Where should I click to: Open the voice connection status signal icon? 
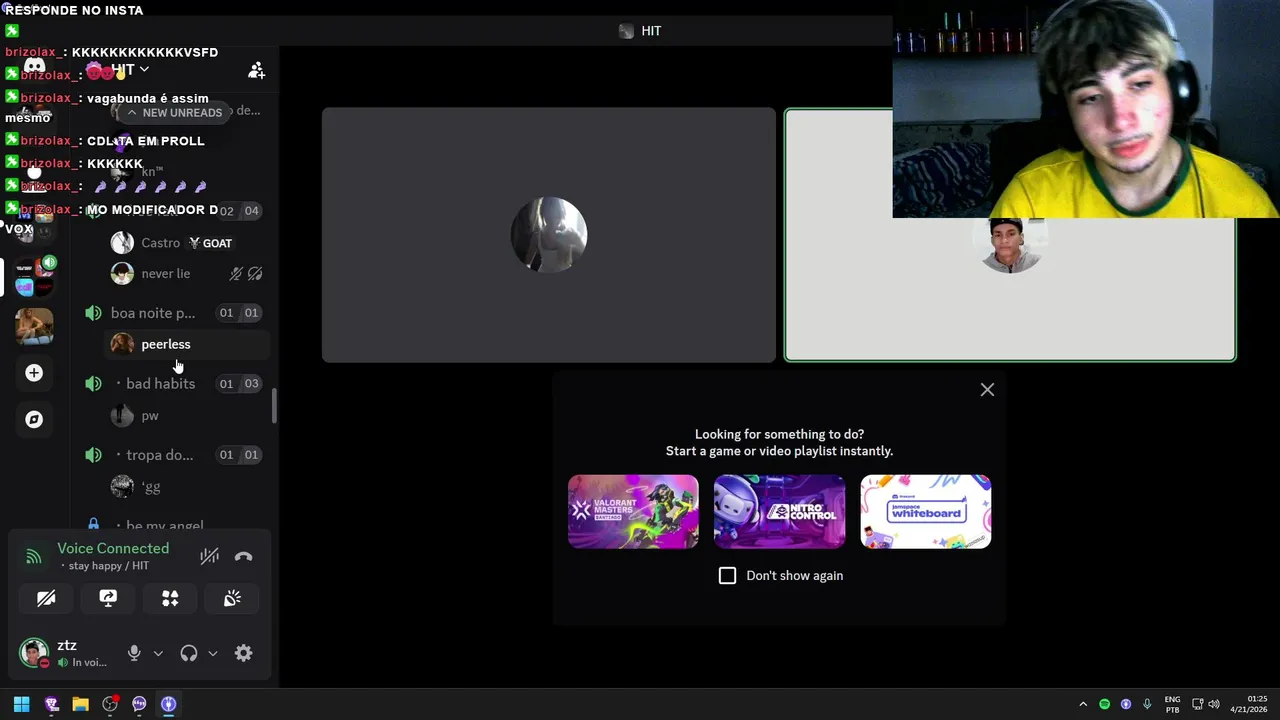pos(34,557)
